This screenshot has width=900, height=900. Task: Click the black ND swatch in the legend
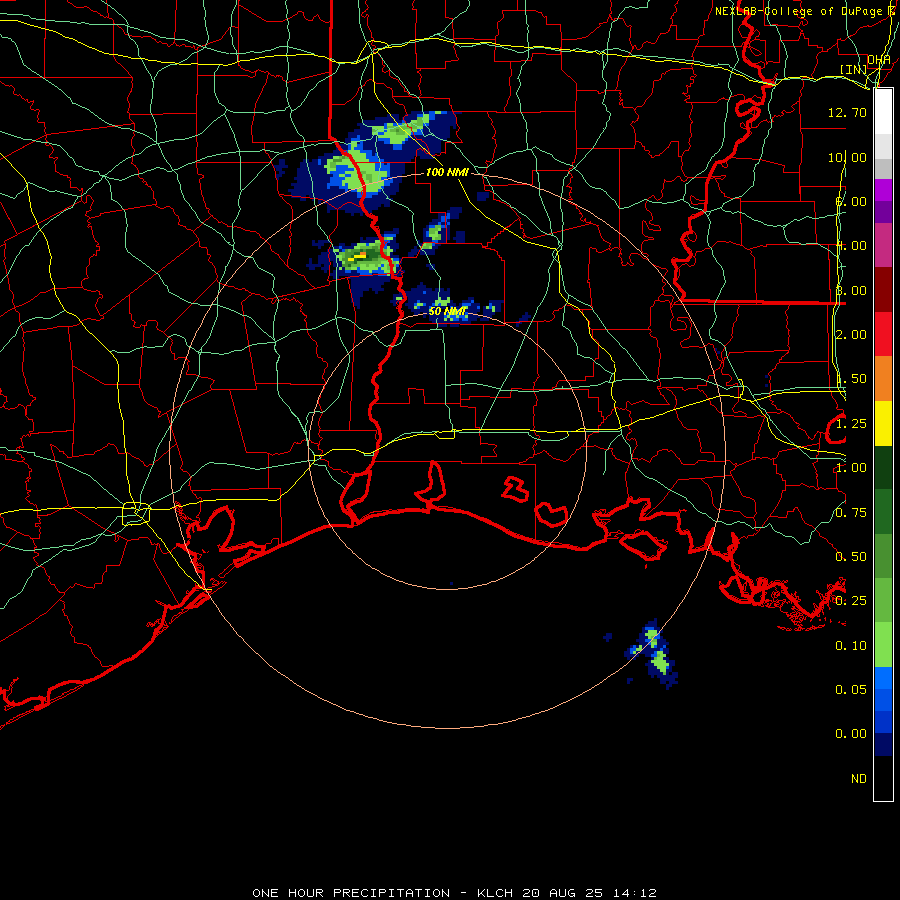(883, 778)
